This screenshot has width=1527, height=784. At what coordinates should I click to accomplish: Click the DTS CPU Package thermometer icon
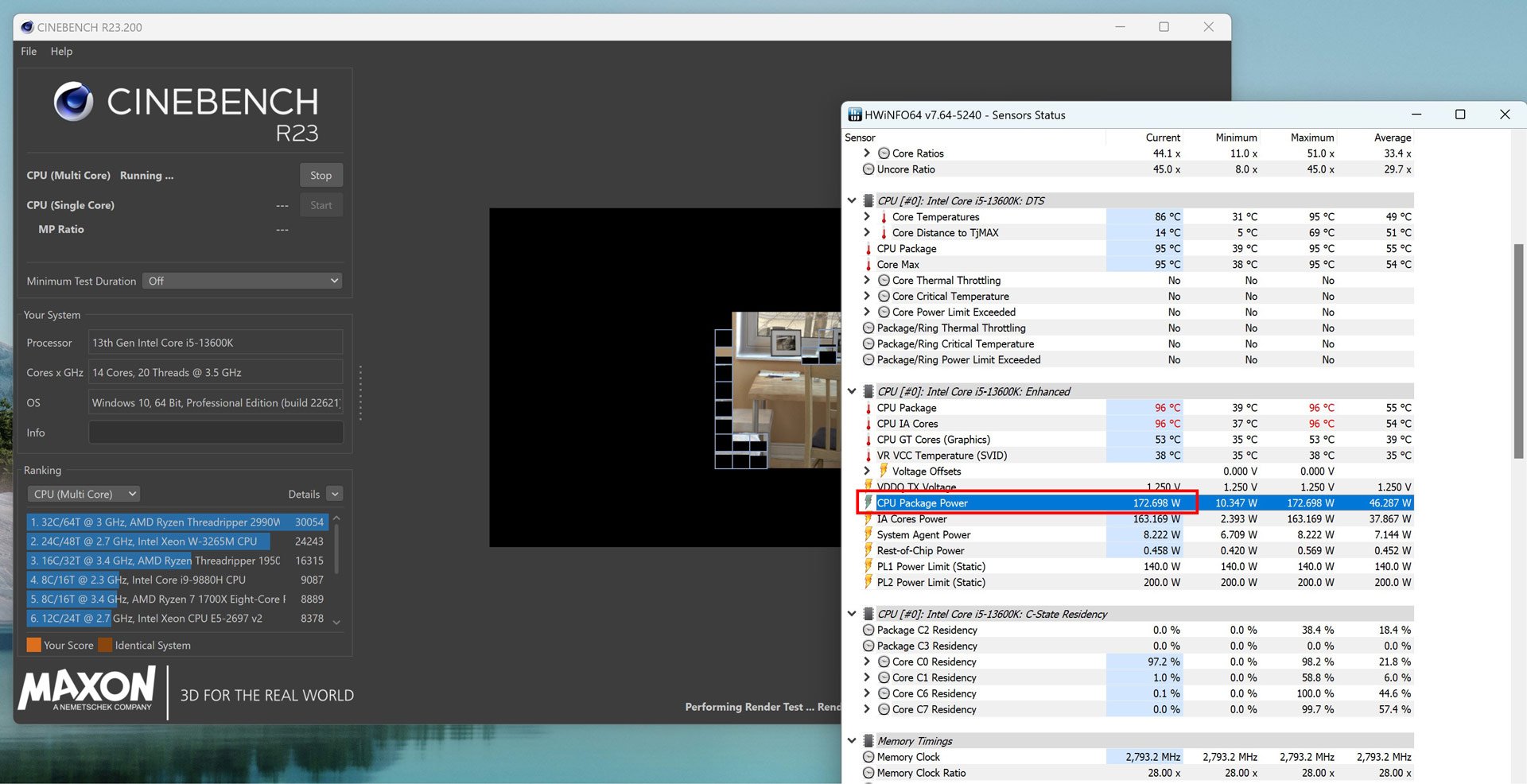click(868, 249)
